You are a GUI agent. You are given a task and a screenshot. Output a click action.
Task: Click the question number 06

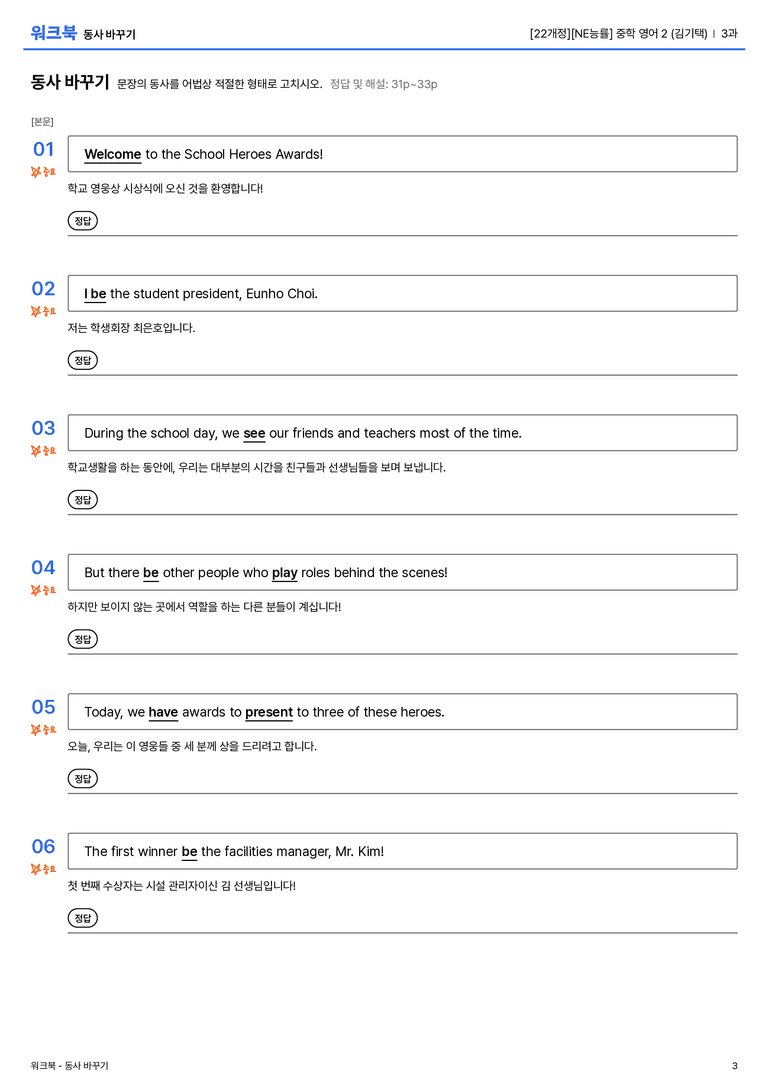pyautogui.click(x=43, y=846)
